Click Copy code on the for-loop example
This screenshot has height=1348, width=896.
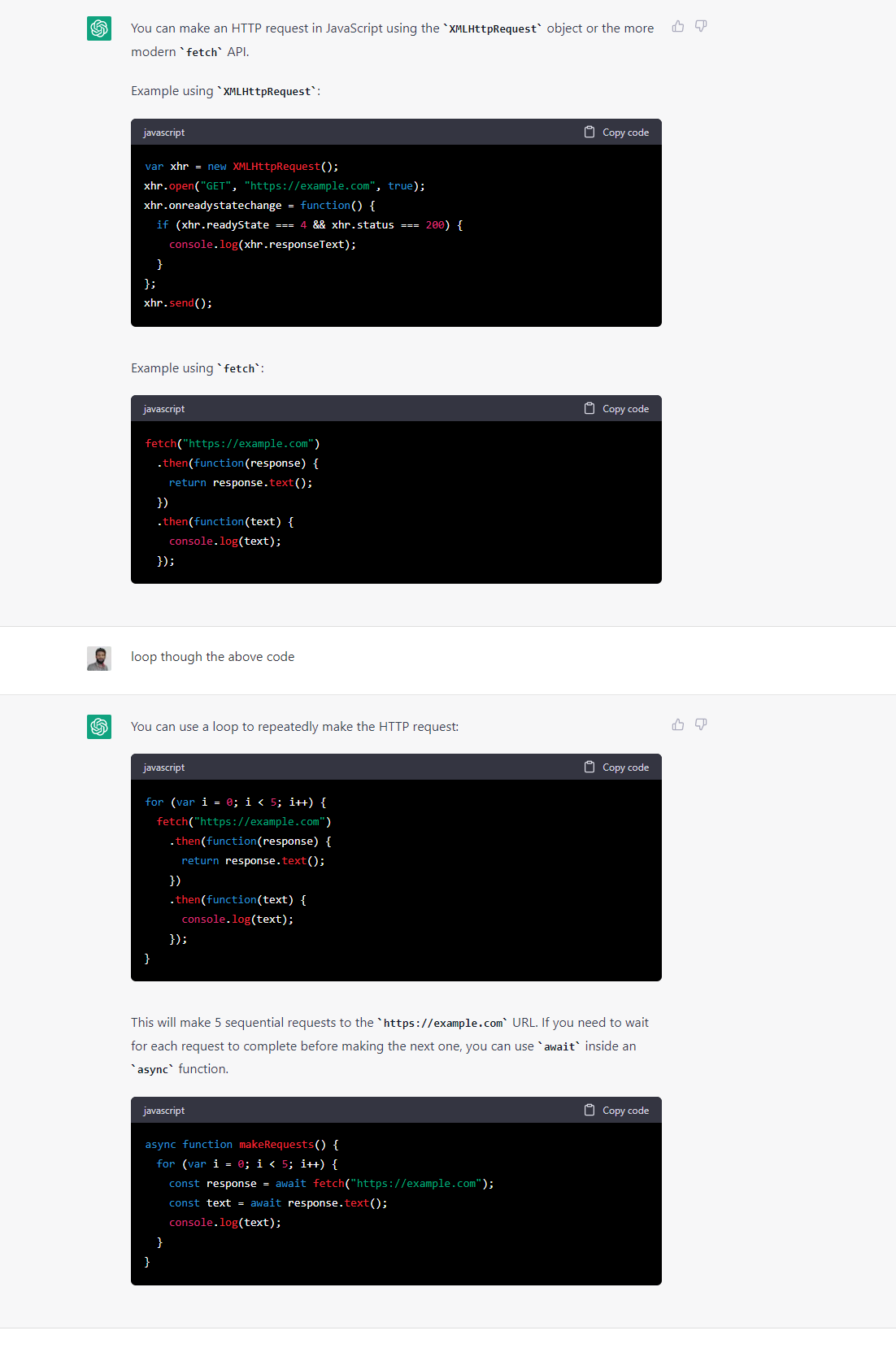tap(625, 767)
